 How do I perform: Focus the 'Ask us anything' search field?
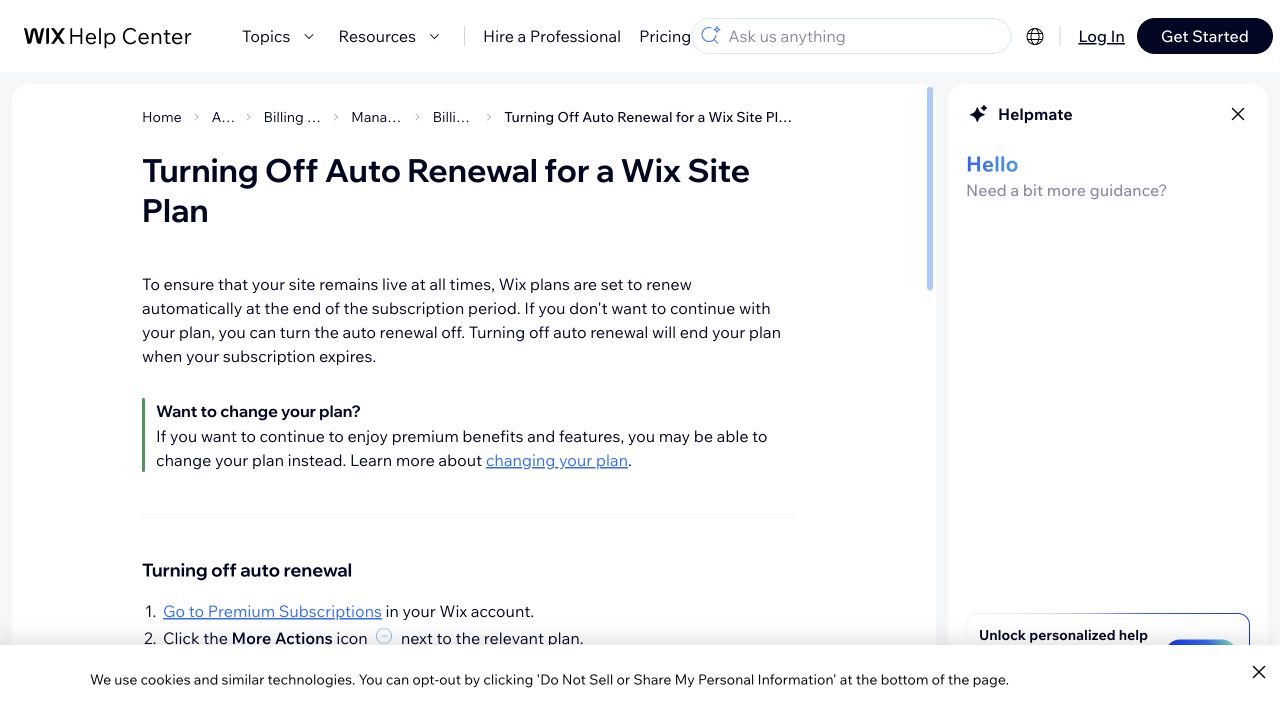[851, 36]
